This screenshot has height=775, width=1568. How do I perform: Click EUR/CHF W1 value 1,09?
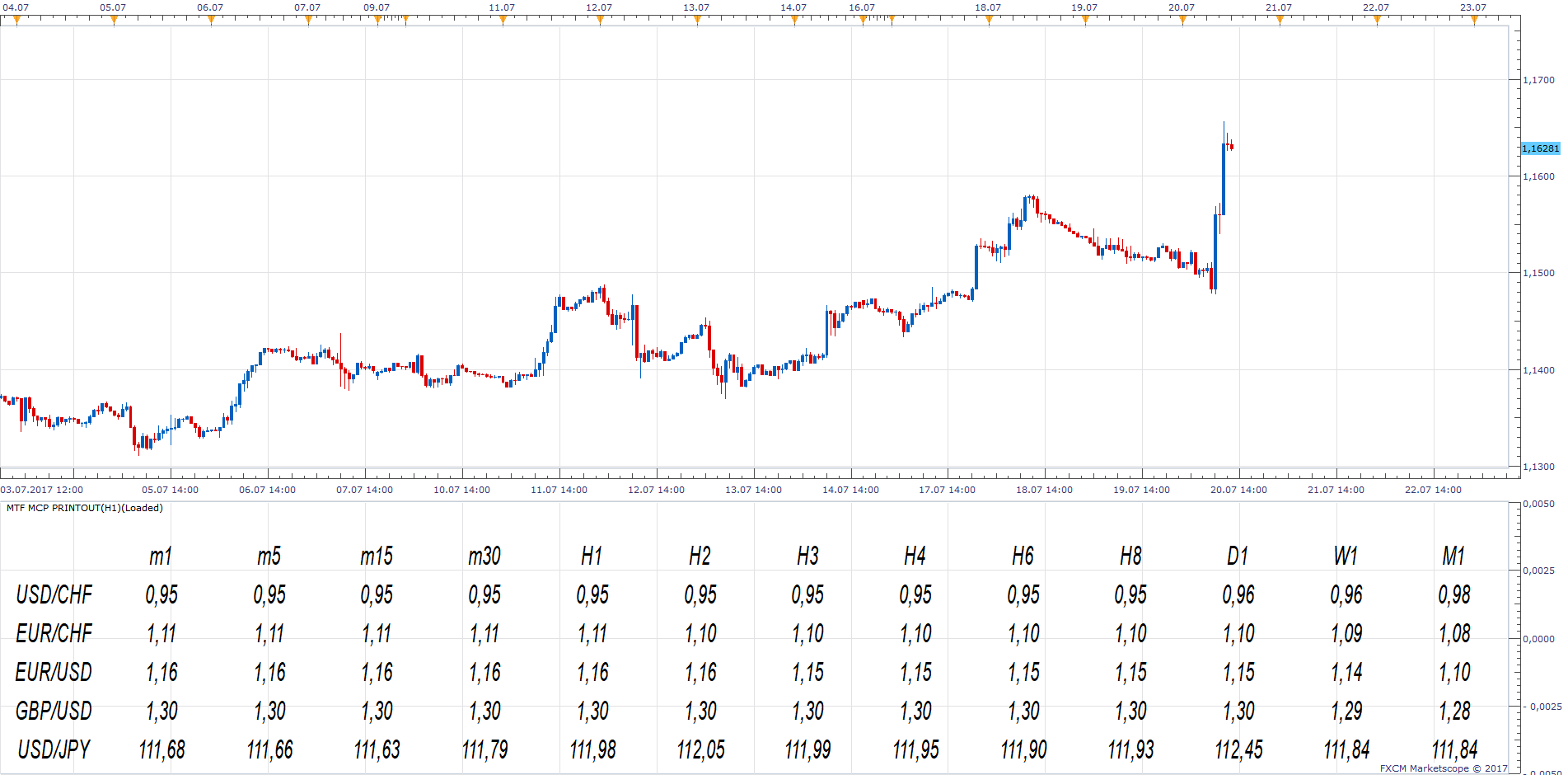pos(1346,634)
